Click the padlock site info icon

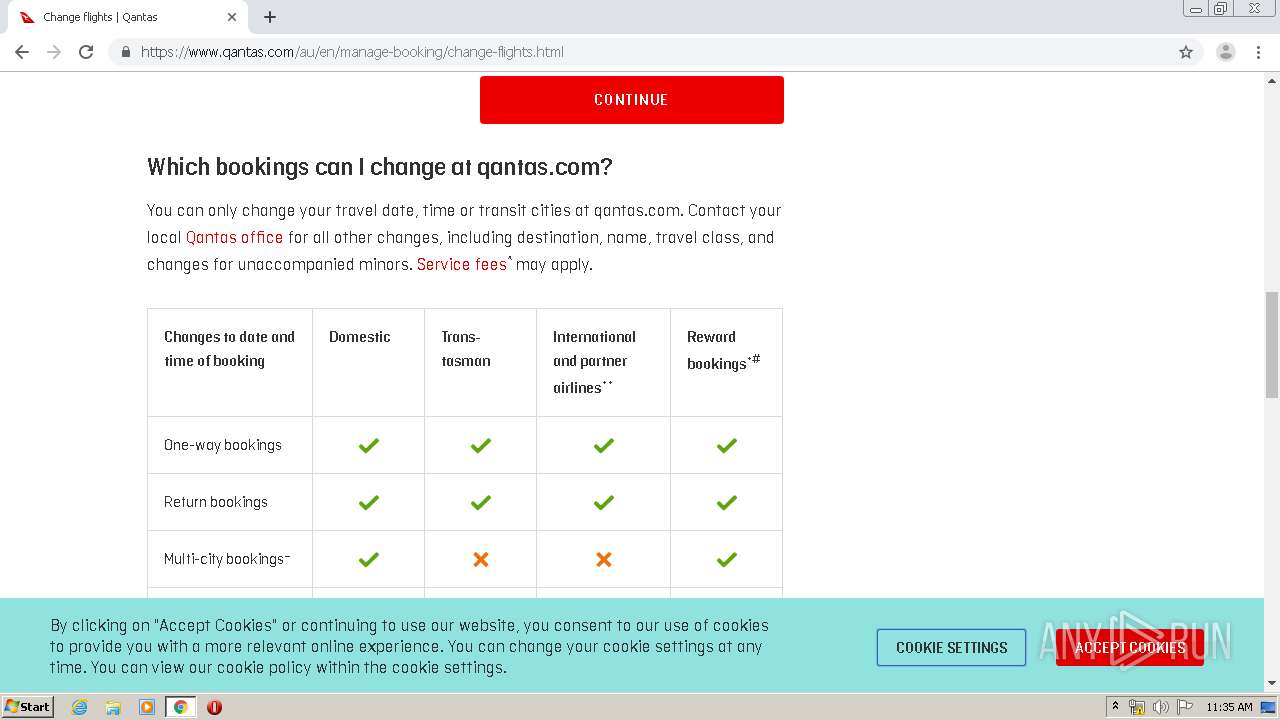pyautogui.click(x=126, y=52)
